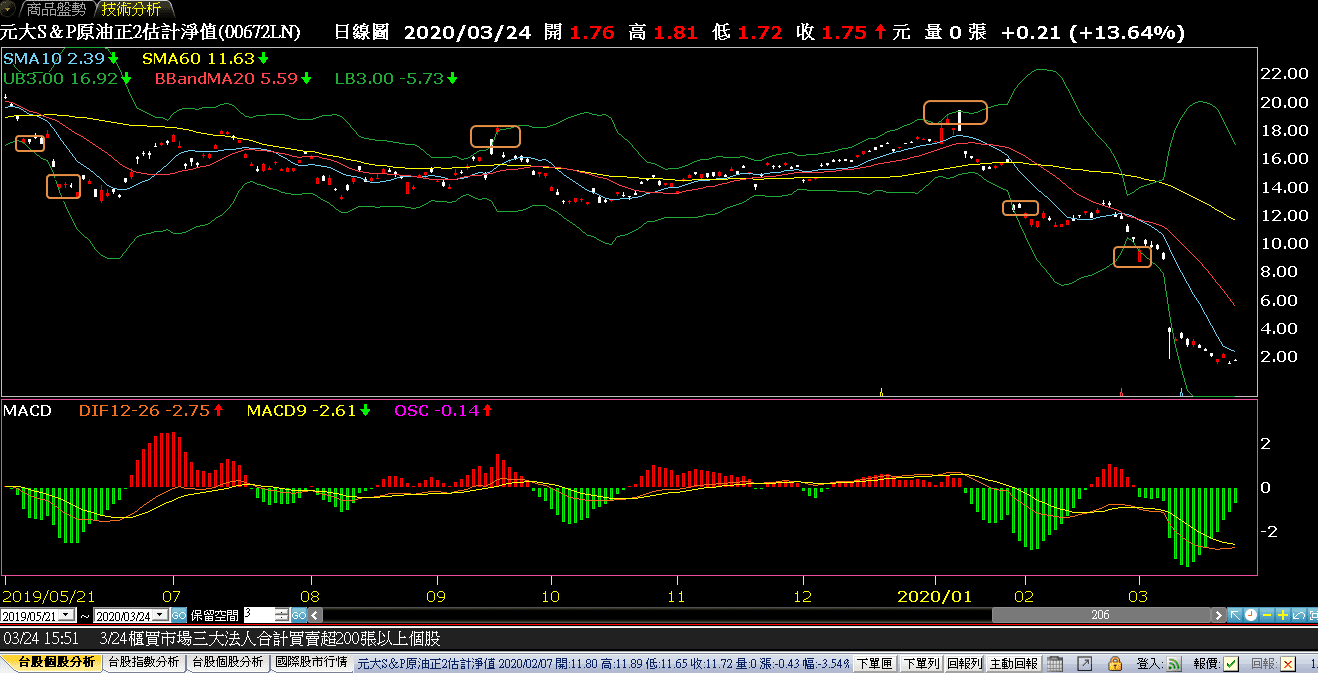The image size is (1318, 673).
Task: Toggle the 回報 red X box
Action: pyautogui.click(x=1289, y=663)
